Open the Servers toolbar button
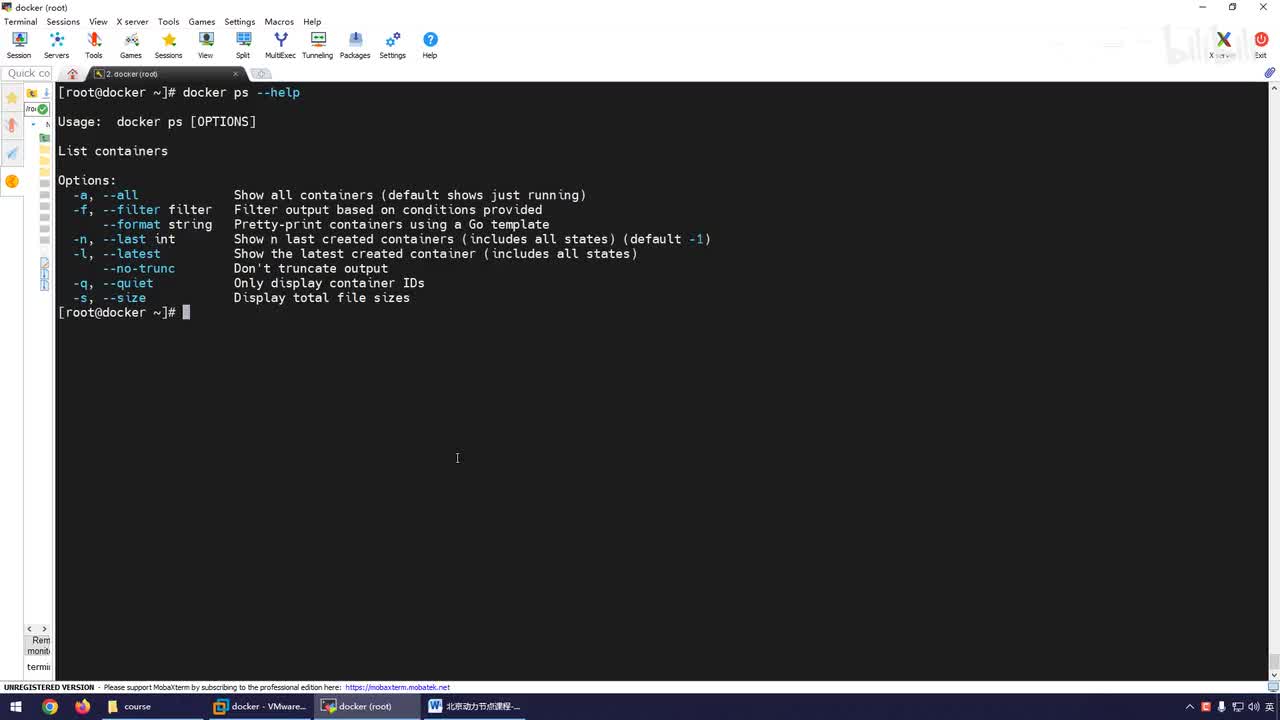 coord(57,45)
